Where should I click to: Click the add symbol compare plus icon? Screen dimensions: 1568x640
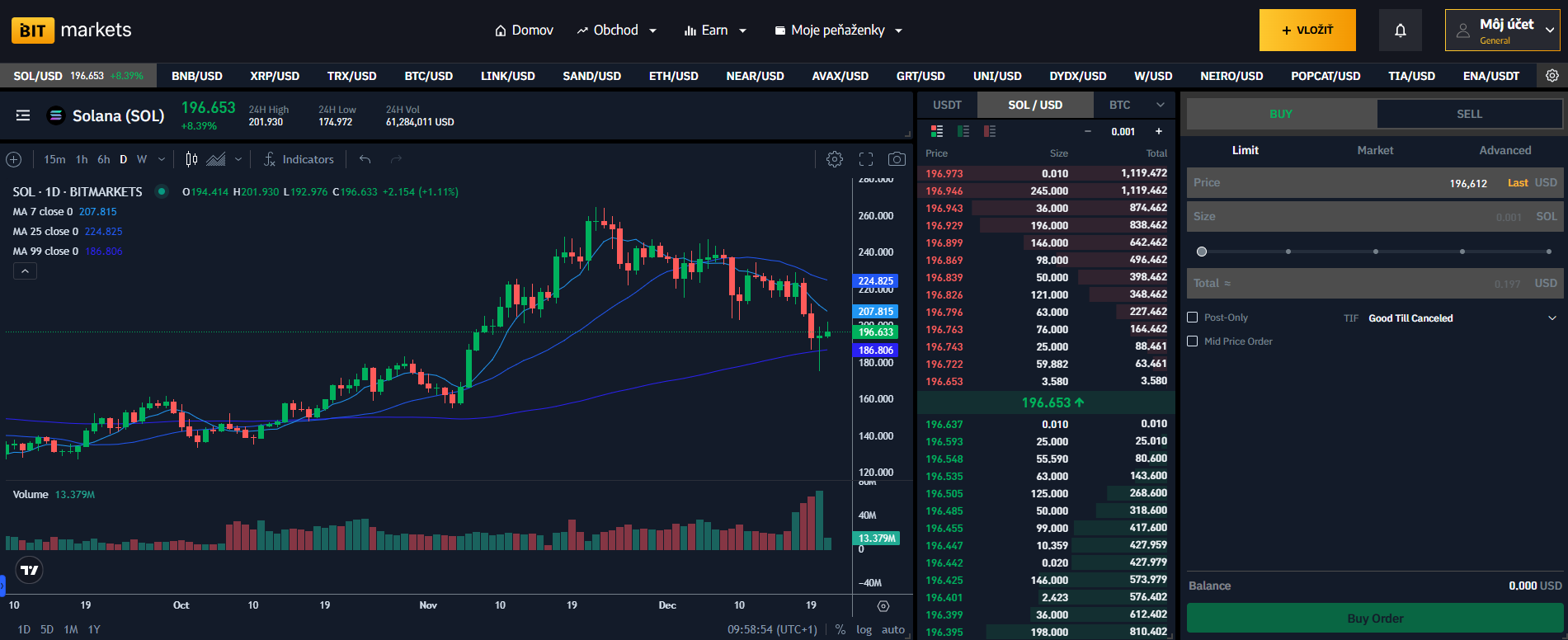pos(14,159)
